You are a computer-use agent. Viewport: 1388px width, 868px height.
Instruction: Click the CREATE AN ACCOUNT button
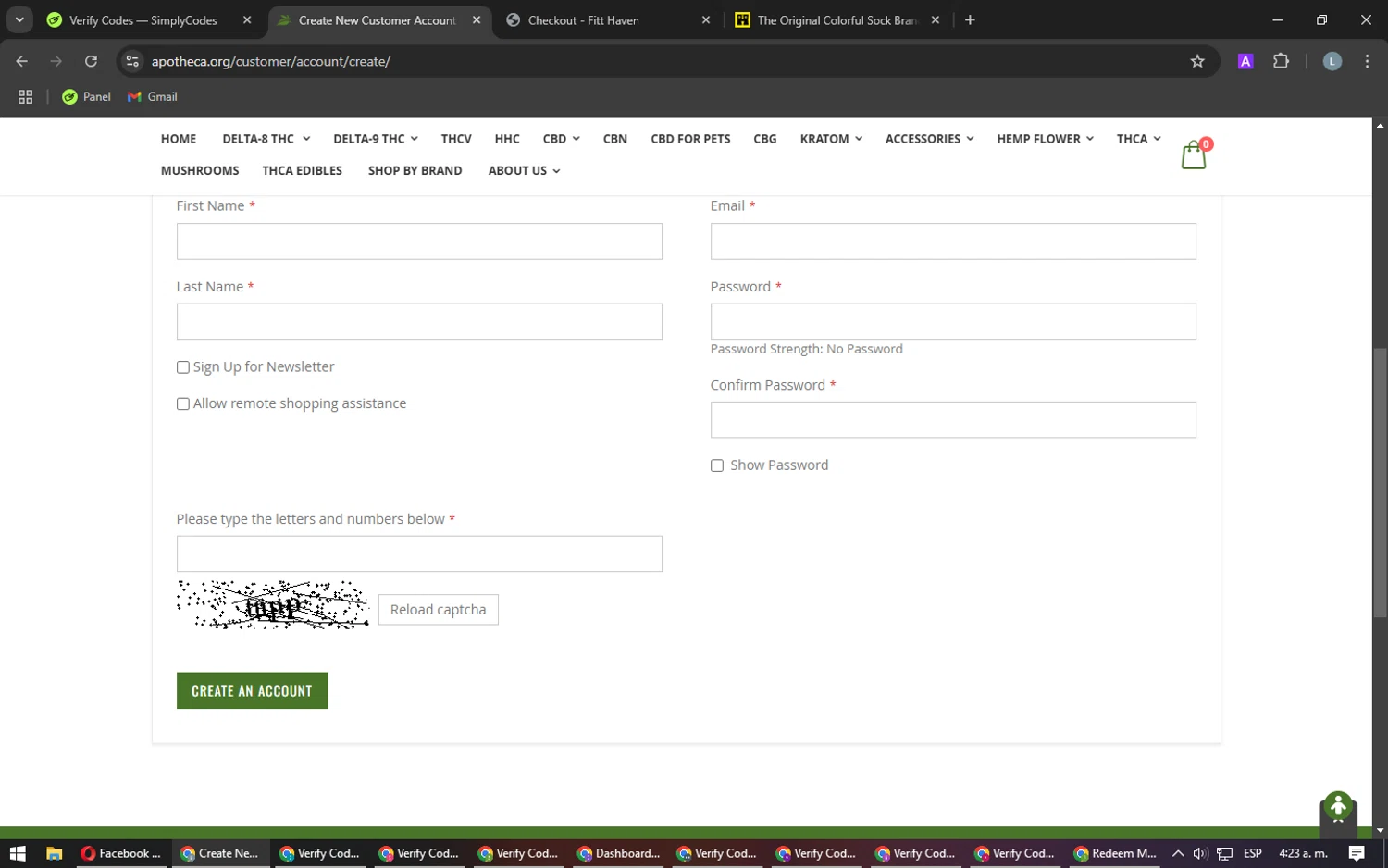coord(253,690)
